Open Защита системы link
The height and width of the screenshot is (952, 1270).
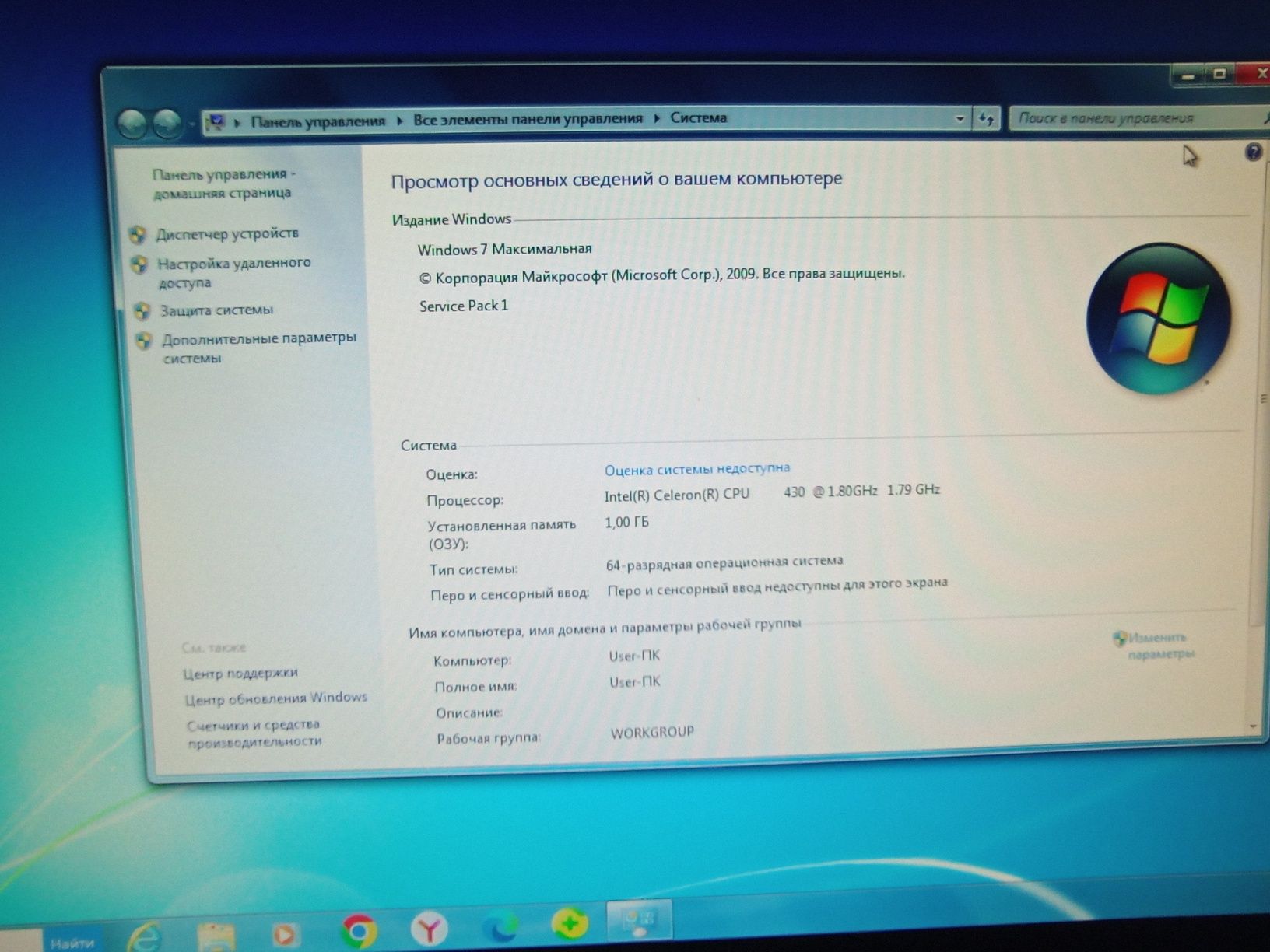tap(216, 310)
